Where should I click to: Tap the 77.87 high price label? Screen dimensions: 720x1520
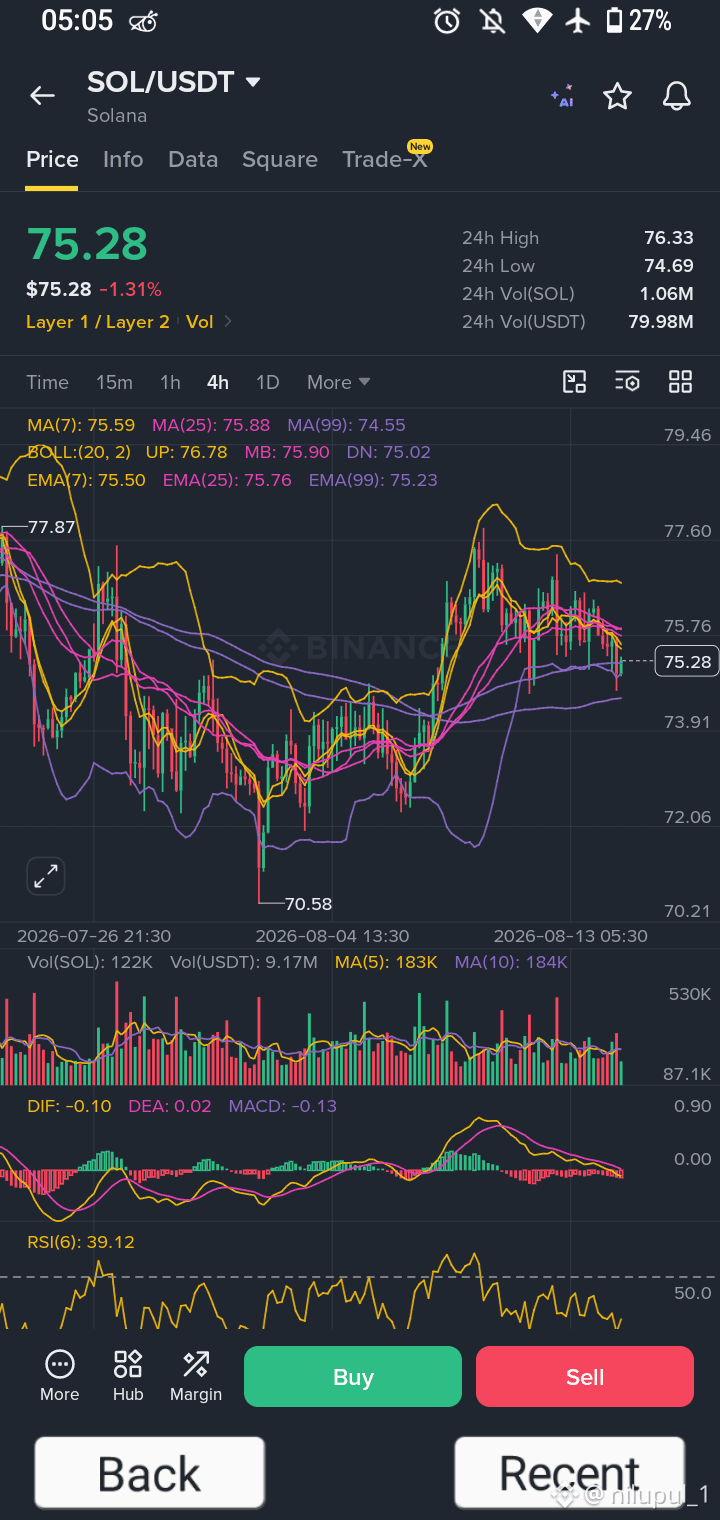click(52, 527)
